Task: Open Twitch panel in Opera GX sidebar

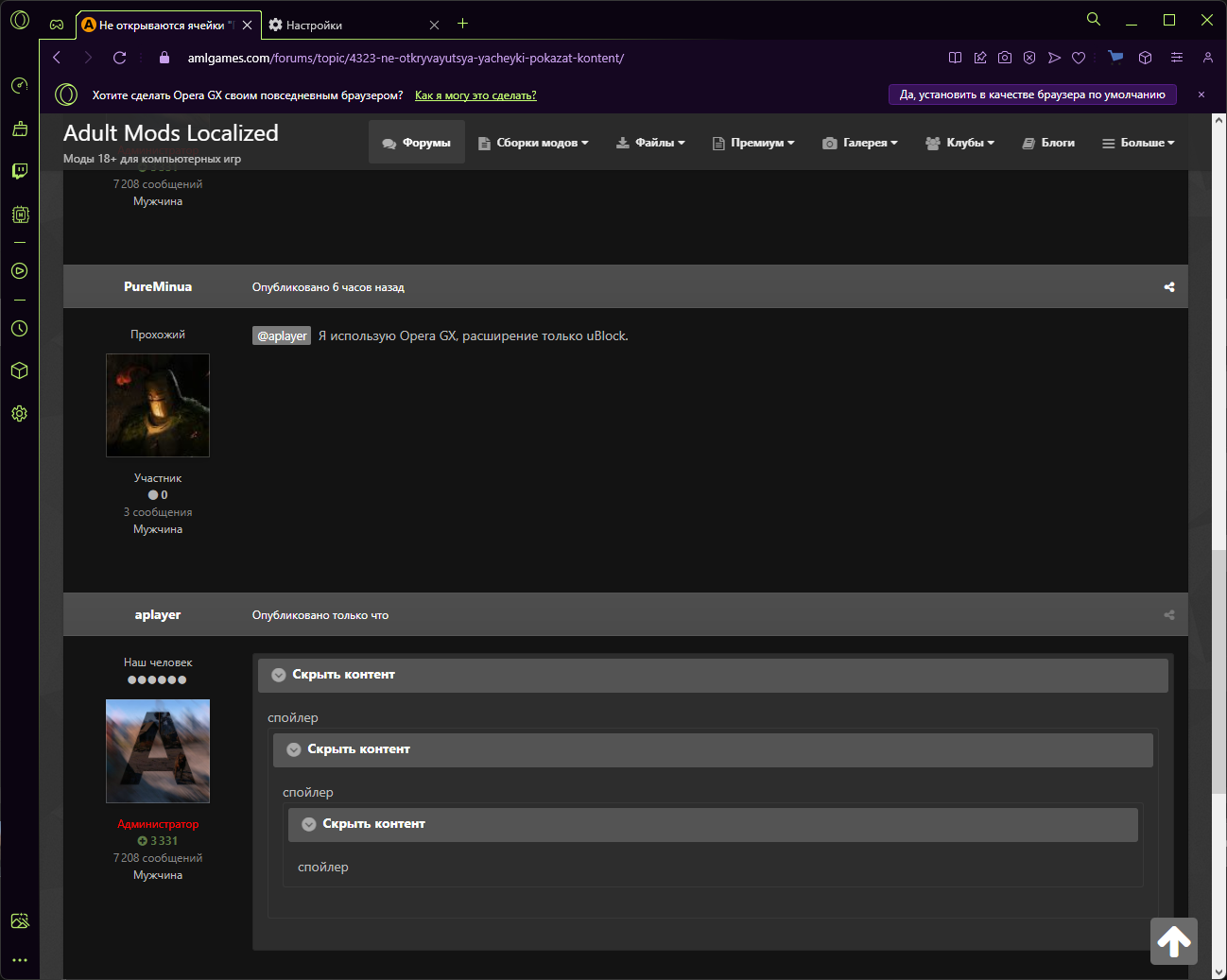Action: (20, 171)
